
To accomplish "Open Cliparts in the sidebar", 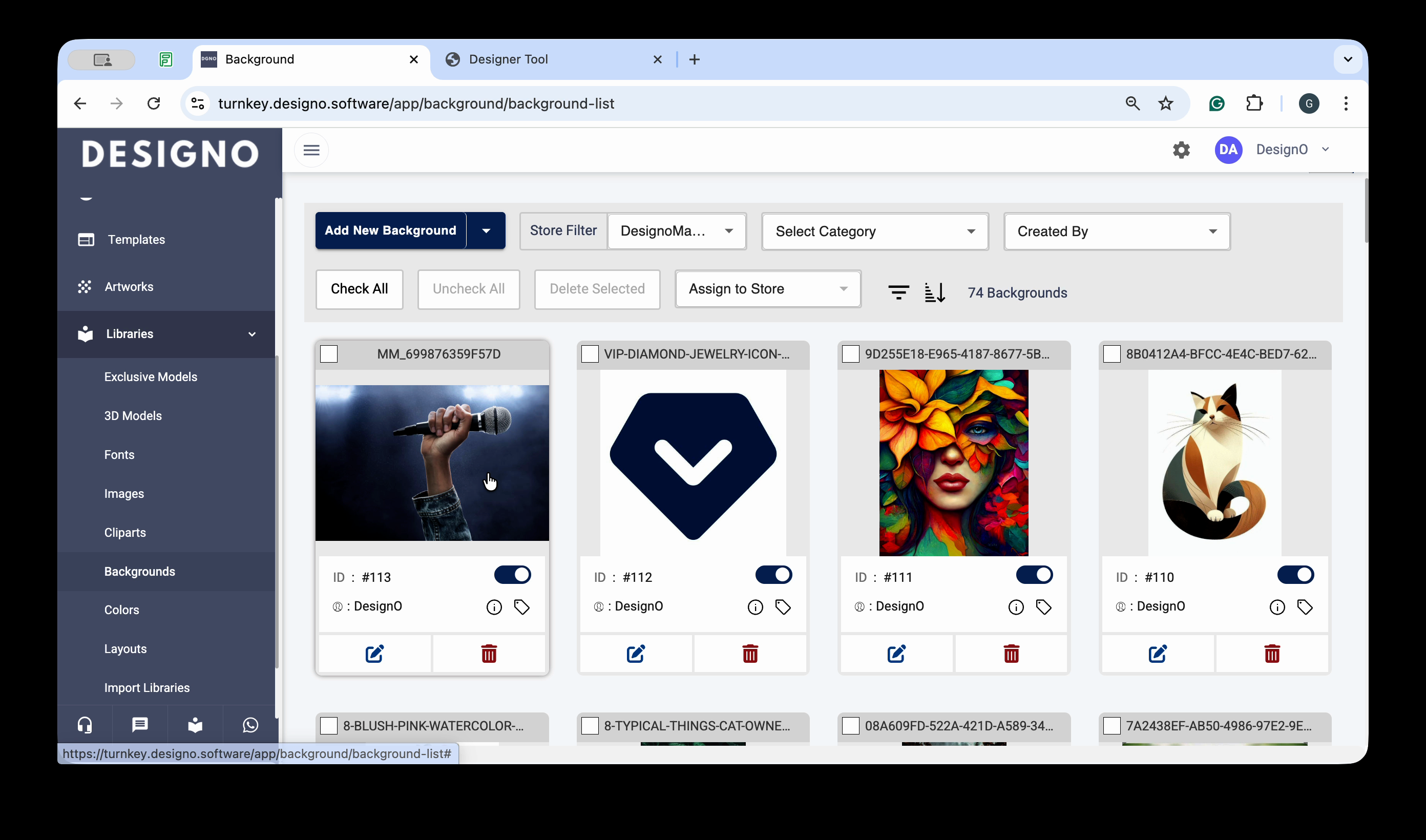I will 125,533.
